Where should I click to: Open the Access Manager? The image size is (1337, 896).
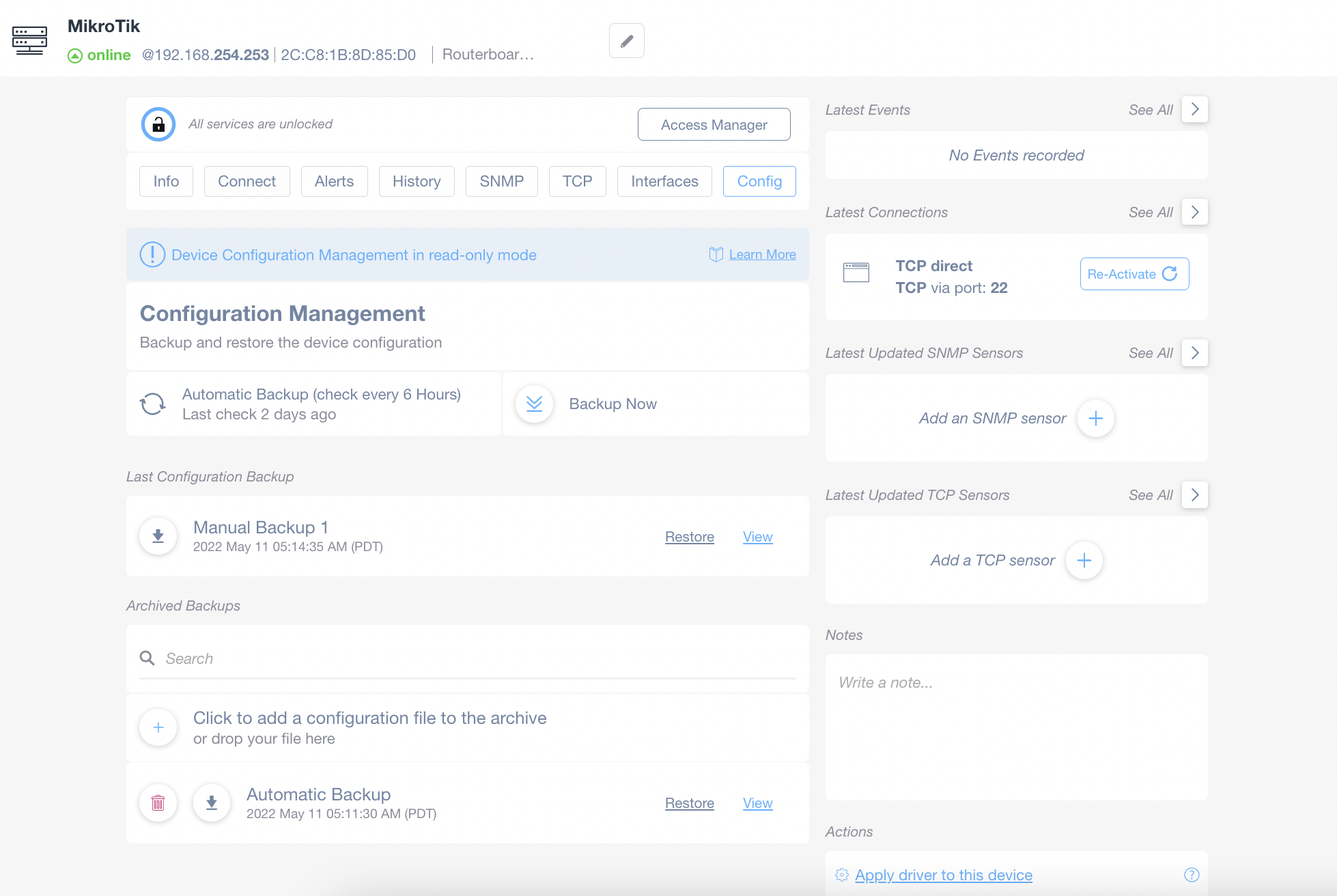pyautogui.click(x=714, y=124)
